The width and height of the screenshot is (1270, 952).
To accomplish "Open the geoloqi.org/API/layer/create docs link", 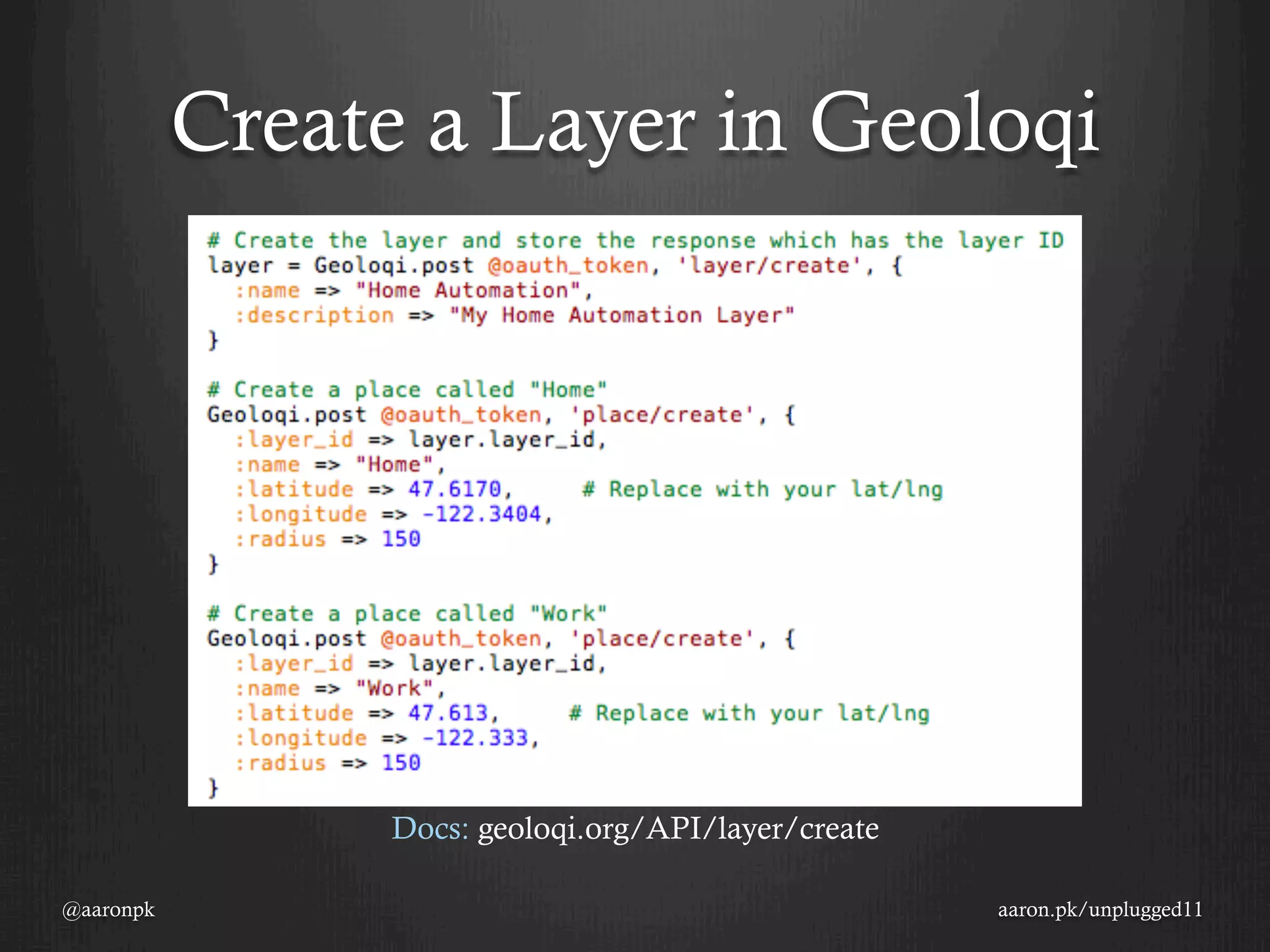I will [x=678, y=829].
